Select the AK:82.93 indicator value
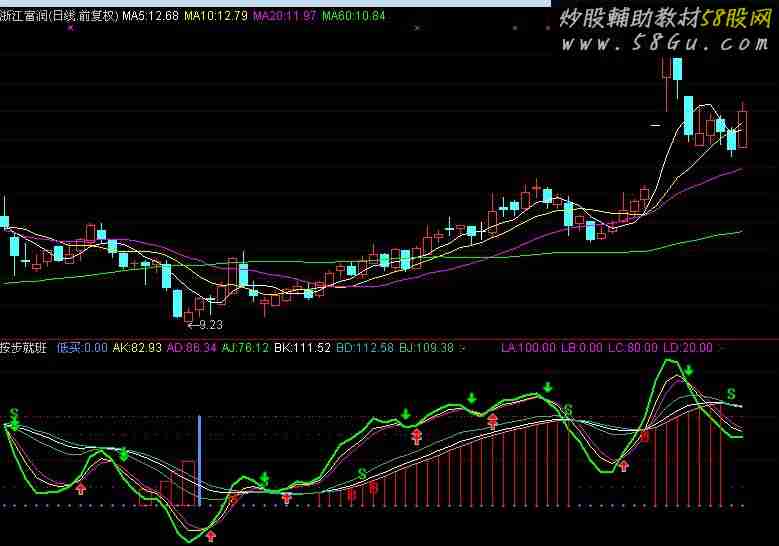The image size is (779, 546). pos(137,348)
